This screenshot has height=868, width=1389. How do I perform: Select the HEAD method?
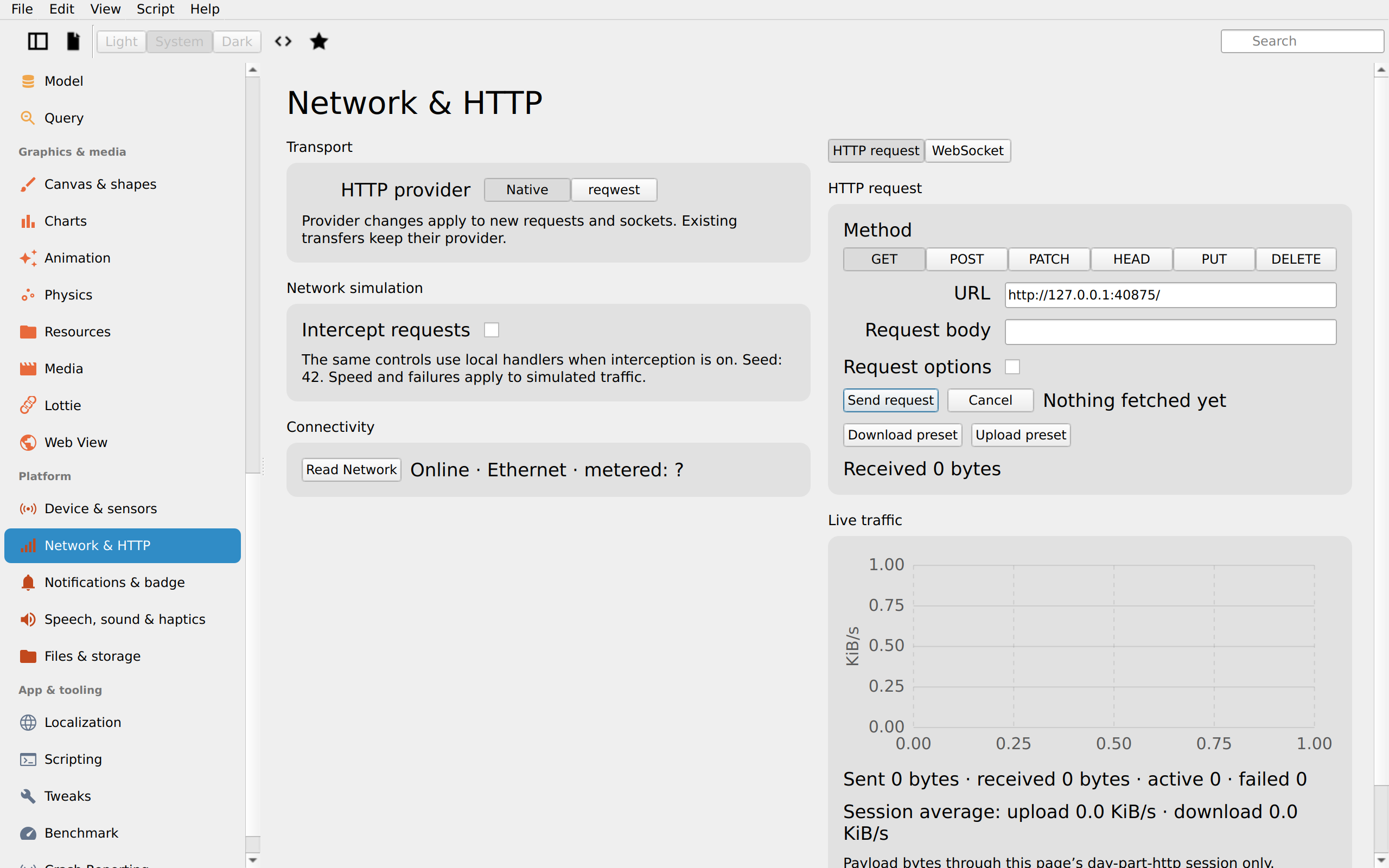pyautogui.click(x=1131, y=259)
